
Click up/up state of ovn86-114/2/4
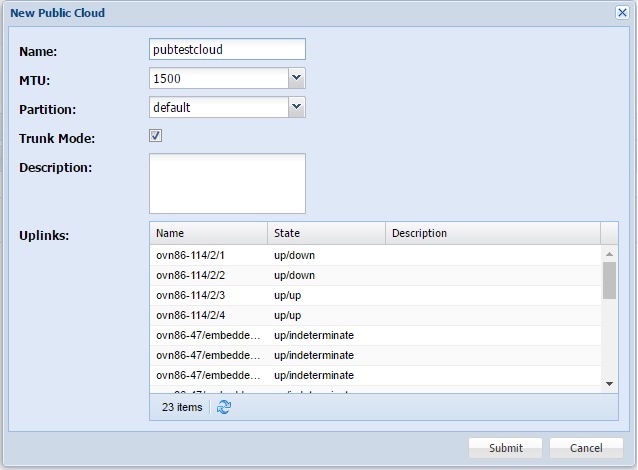(x=288, y=315)
